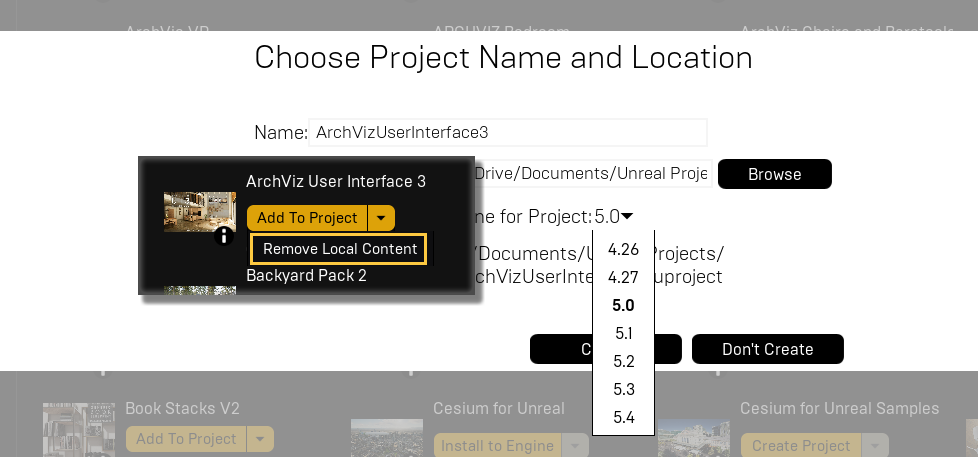Screen dimensions: 978x457
Task: Click the info icon on ArchViz thumbnail
Action: (225, 236)
